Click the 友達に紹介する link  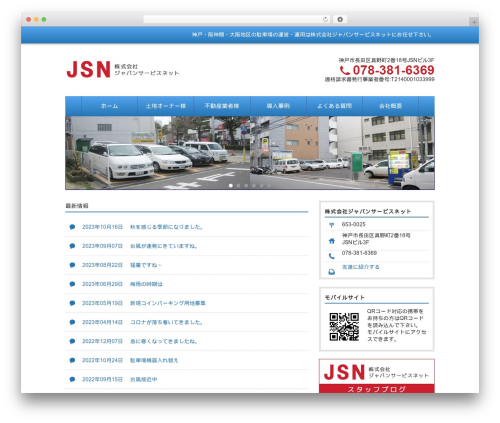[361, 267]
